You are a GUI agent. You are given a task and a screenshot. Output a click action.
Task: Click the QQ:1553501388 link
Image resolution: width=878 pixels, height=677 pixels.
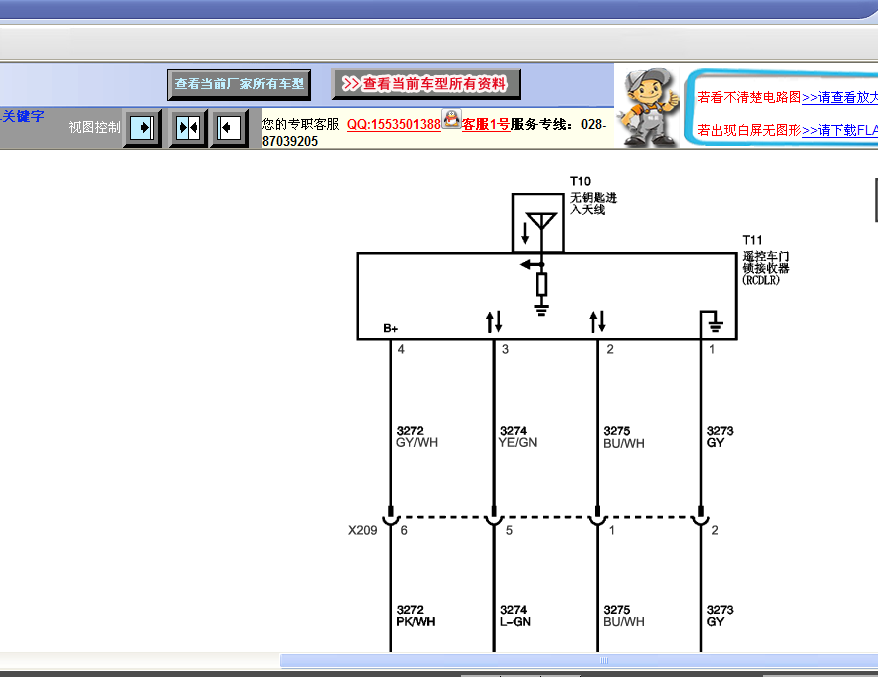394,124
